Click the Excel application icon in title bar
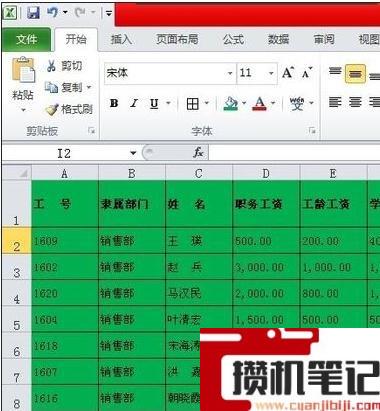The width and height of the screenshot is (380, 411). coord(10,13)
